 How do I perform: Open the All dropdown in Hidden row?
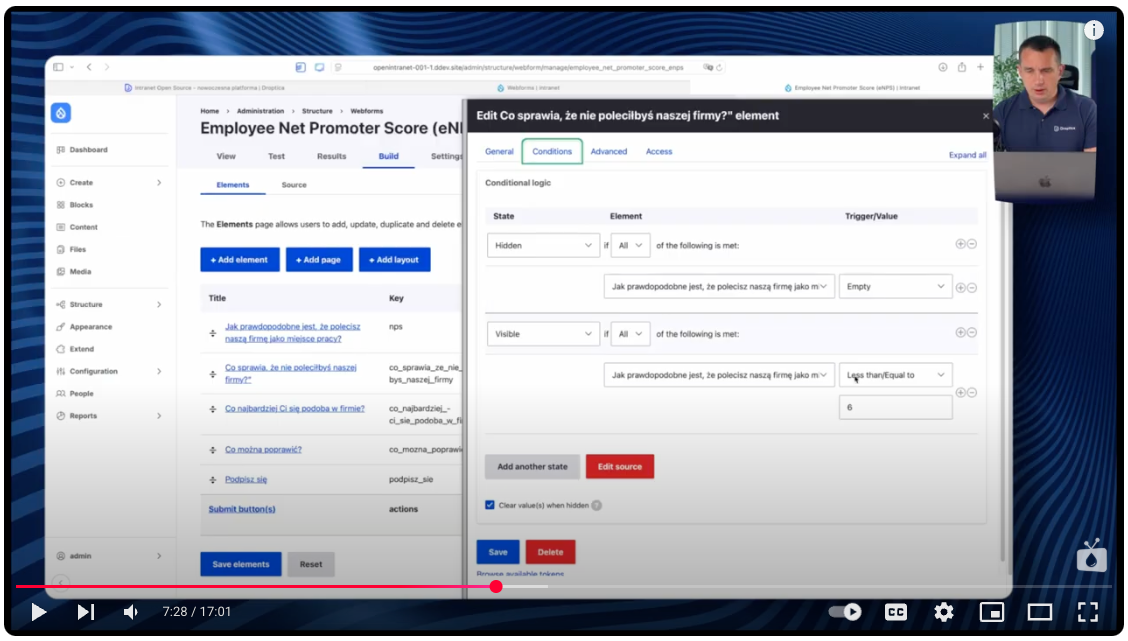[630, 245]
